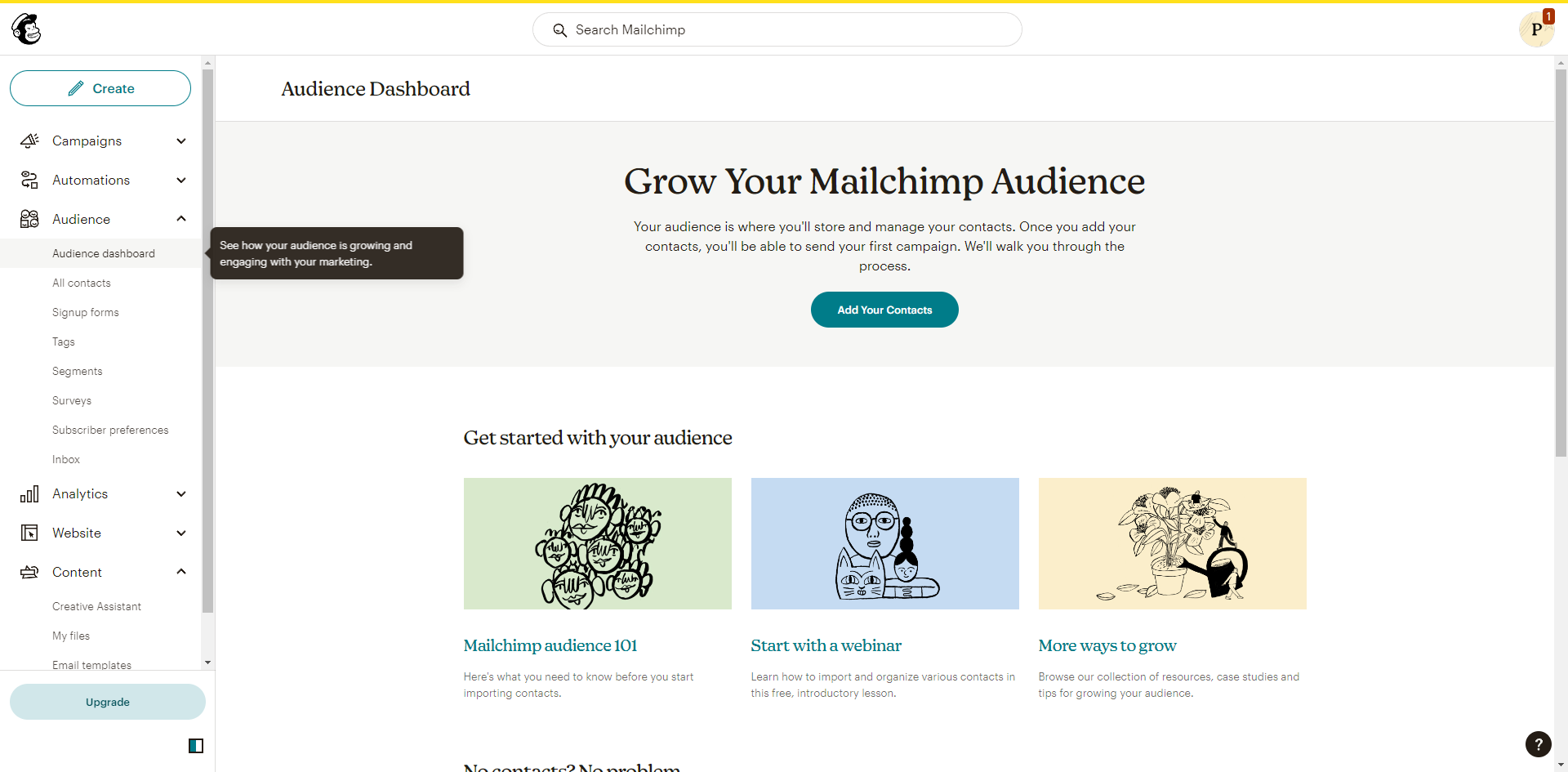Click the Website browser icon

(29, 533)
